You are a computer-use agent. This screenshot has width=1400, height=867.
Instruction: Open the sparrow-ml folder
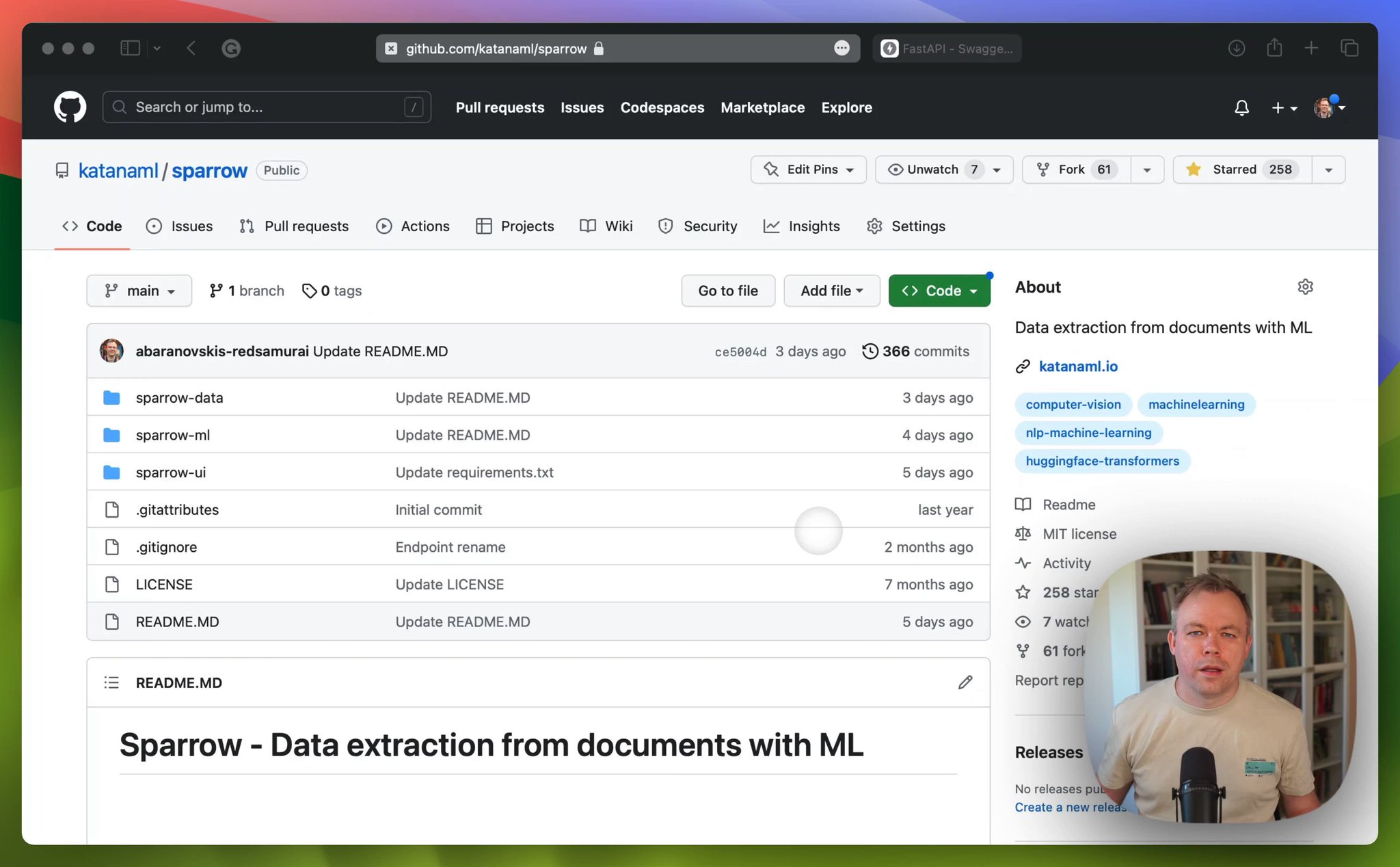pos(172,434)
